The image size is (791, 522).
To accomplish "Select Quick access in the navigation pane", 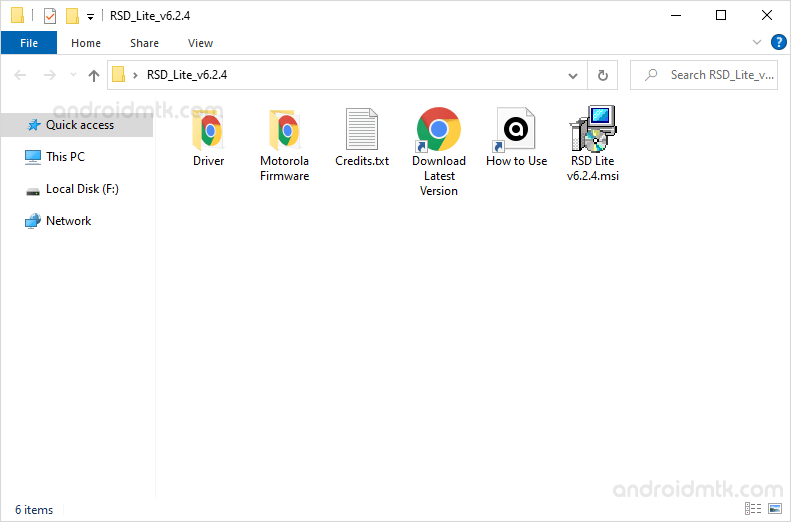I will click(77, 125).
